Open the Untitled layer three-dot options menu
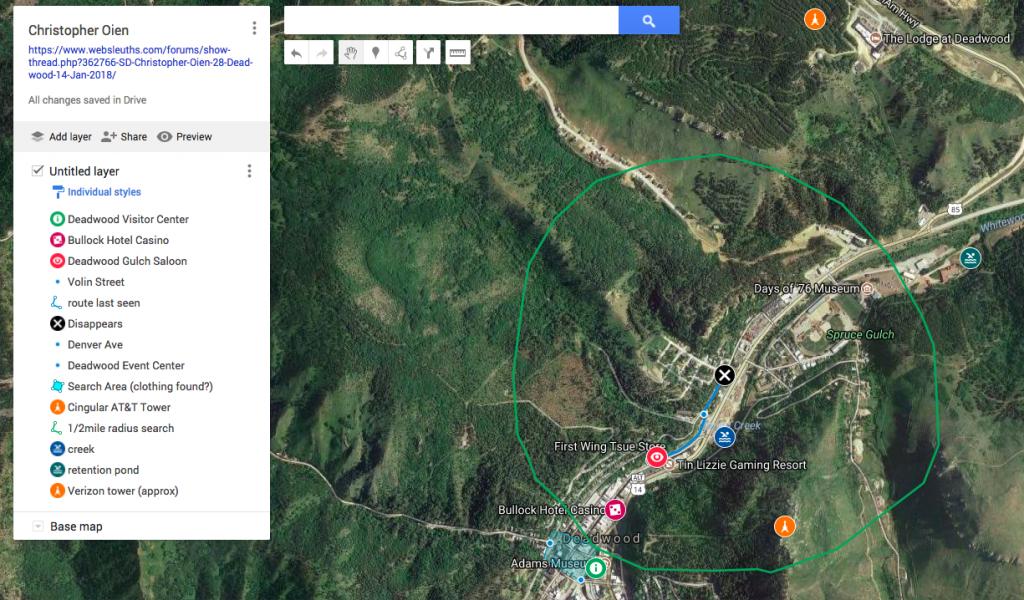The image size is (1024, 600). [x=249, y=171]
